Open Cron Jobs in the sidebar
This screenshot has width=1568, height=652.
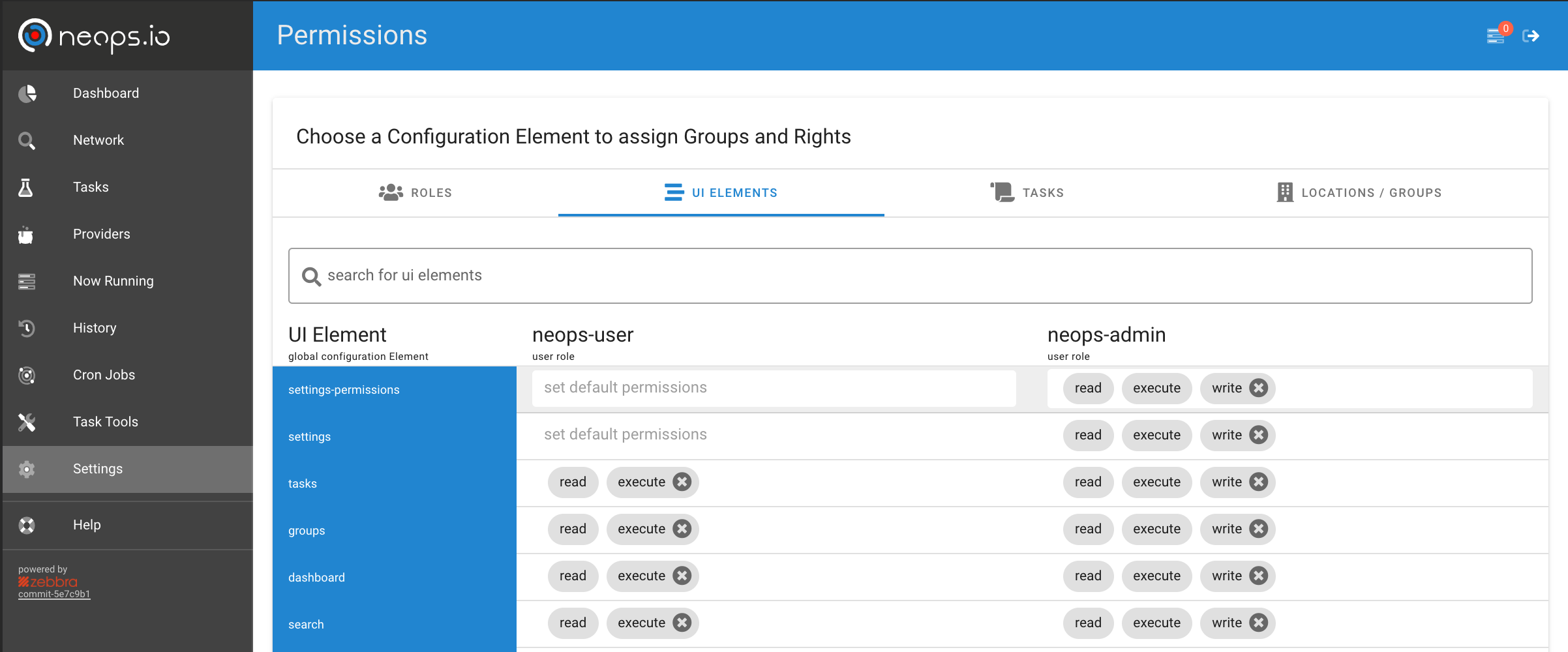tap(127, 376)
